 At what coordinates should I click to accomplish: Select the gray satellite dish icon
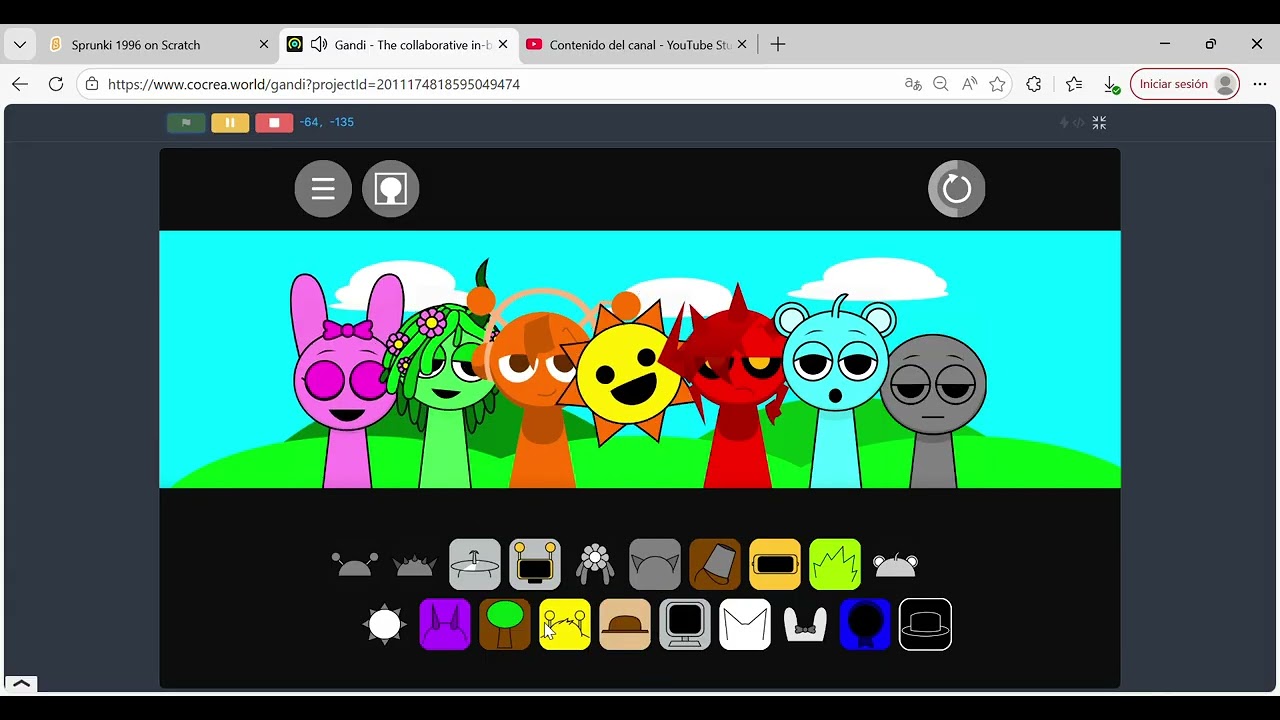click(x=475, y=564)
